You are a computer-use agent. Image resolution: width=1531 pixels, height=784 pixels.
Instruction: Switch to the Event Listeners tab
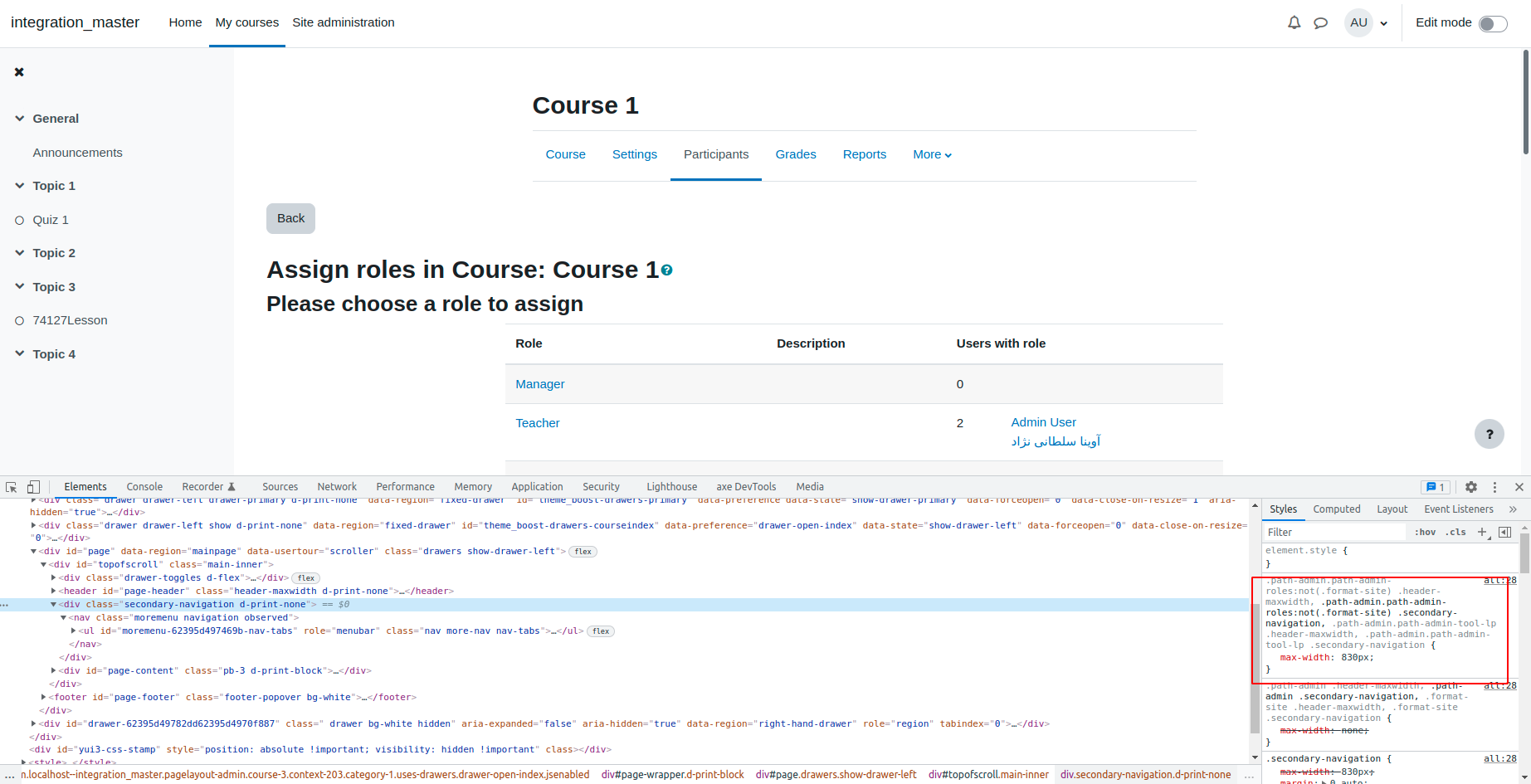(1458, 509)
